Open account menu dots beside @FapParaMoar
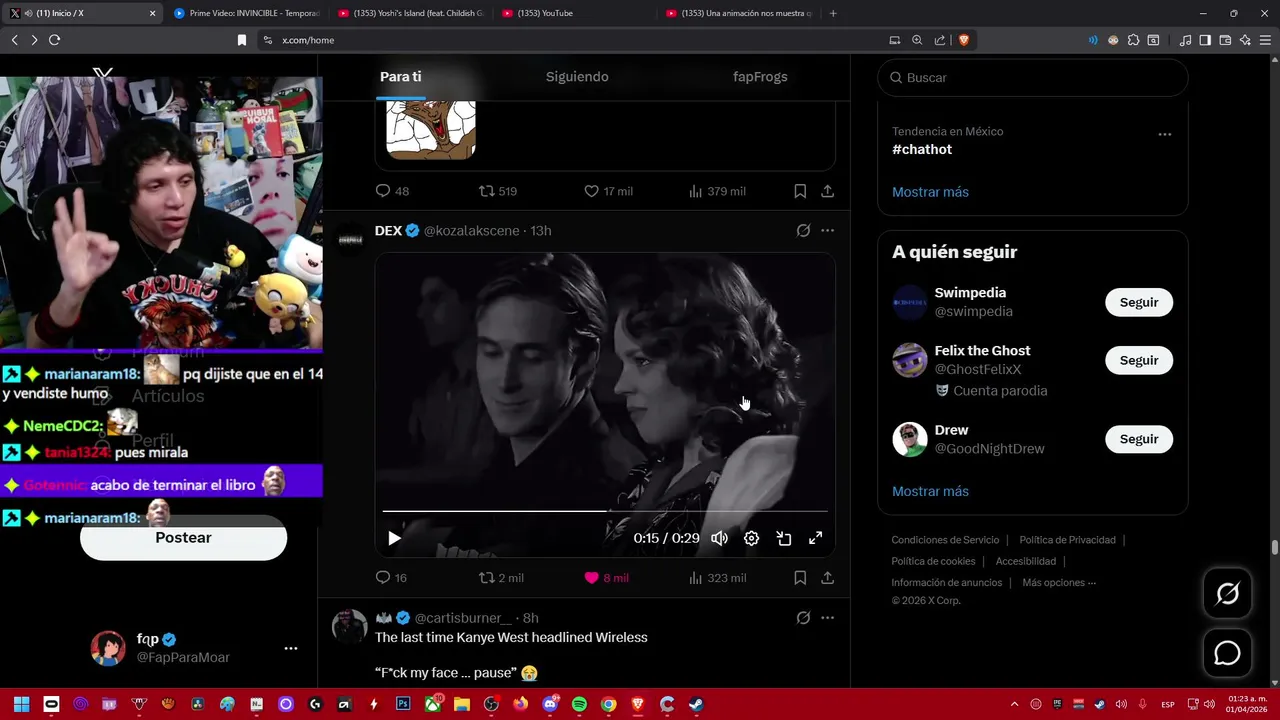1280x720 pixels. (x=291, y=648)
